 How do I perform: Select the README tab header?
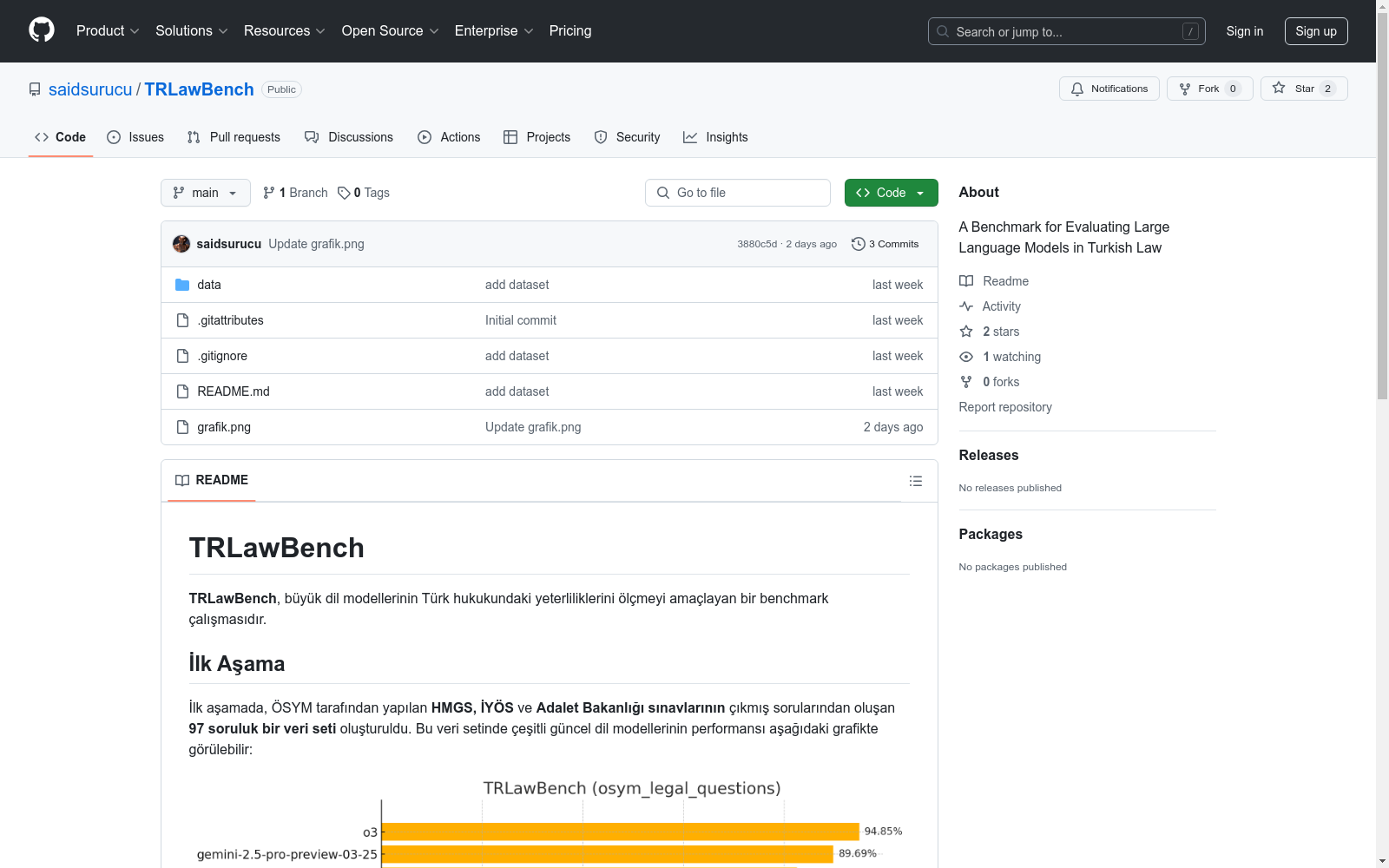[x=212, y=480]
